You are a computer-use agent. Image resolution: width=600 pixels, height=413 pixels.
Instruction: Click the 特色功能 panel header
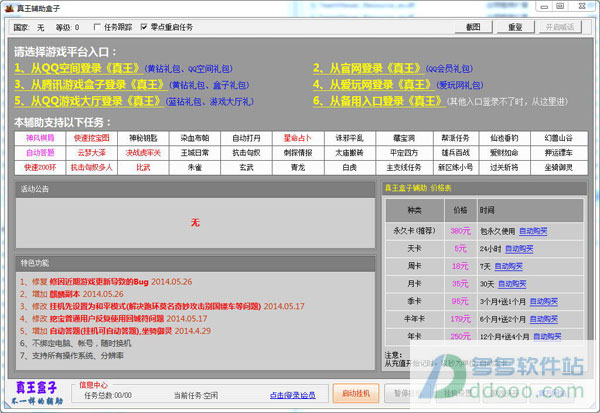coord(195,263)
